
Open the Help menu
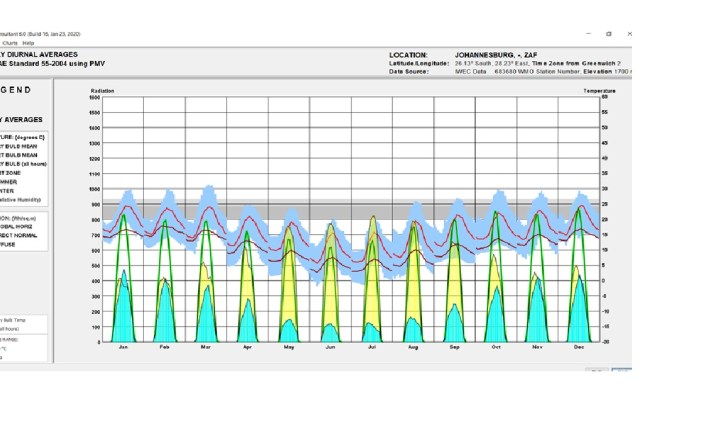tap(29, 43)
